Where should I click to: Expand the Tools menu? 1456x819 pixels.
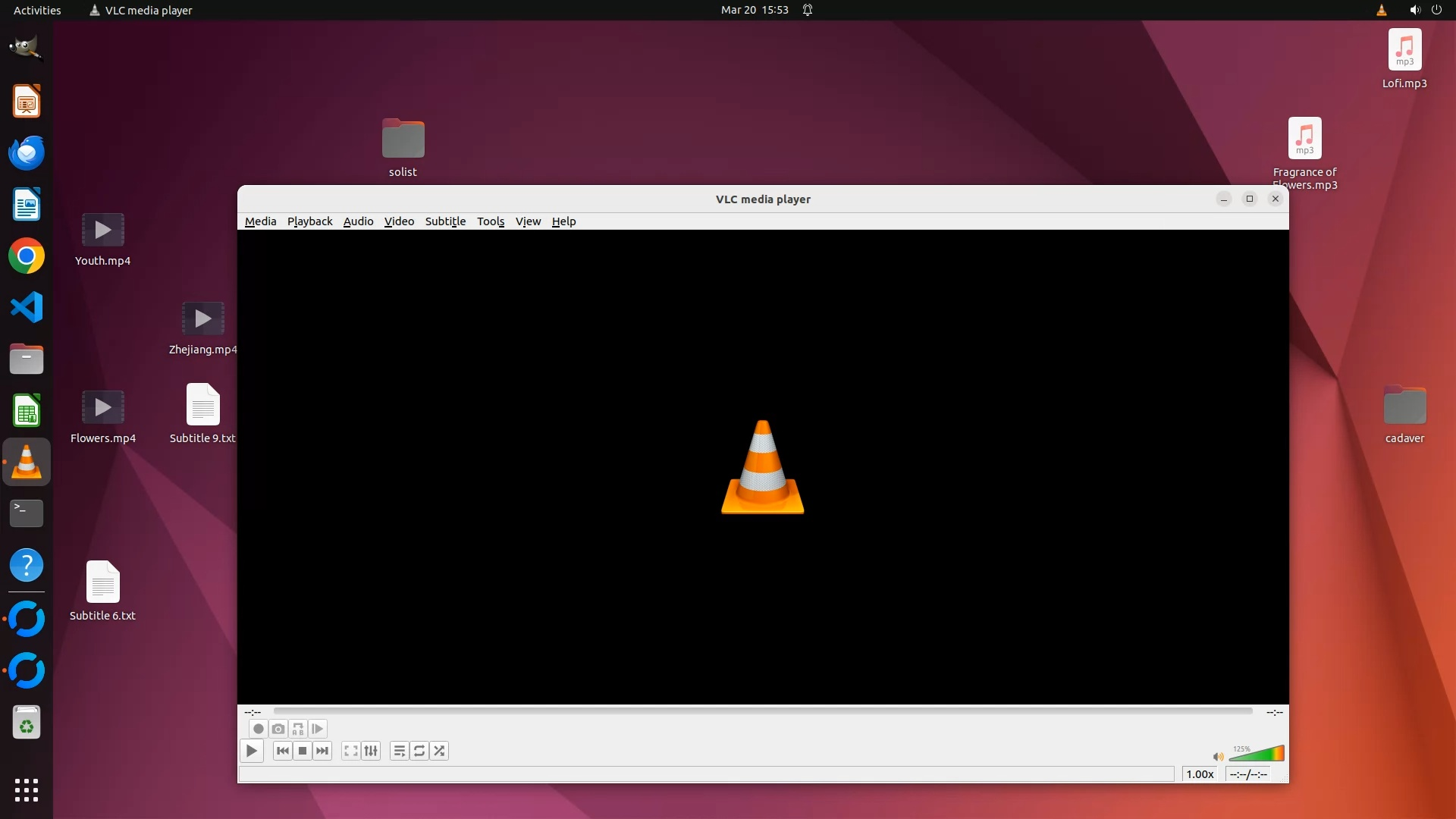491,221
